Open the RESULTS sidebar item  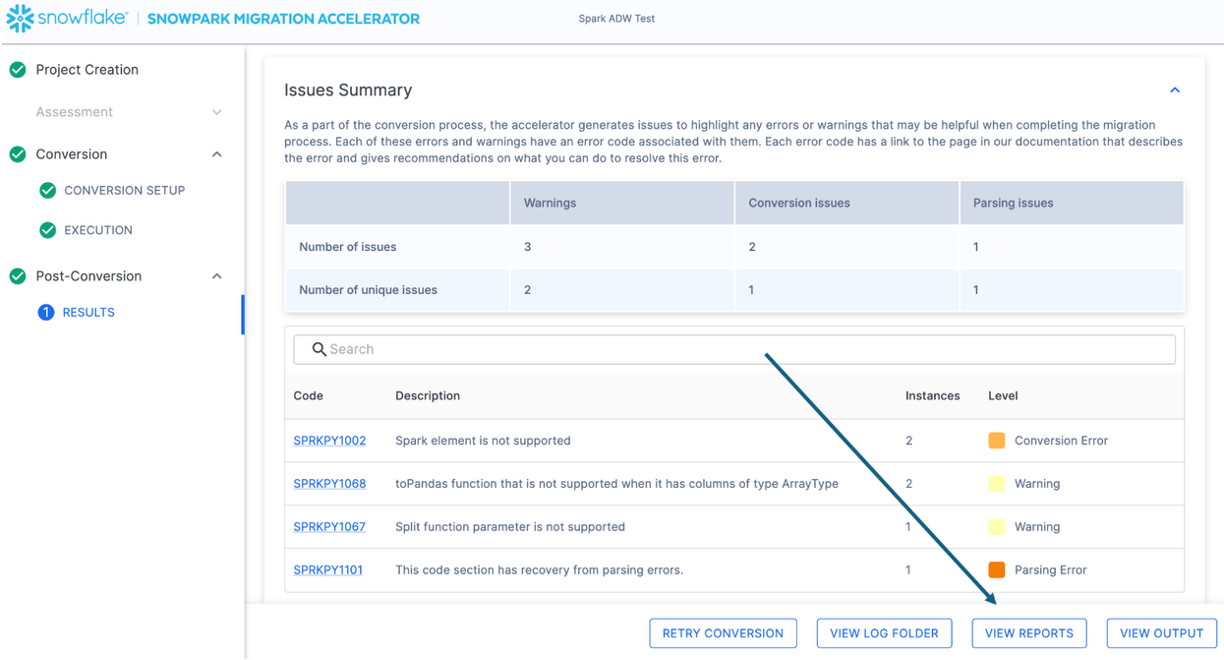point(89,313)
